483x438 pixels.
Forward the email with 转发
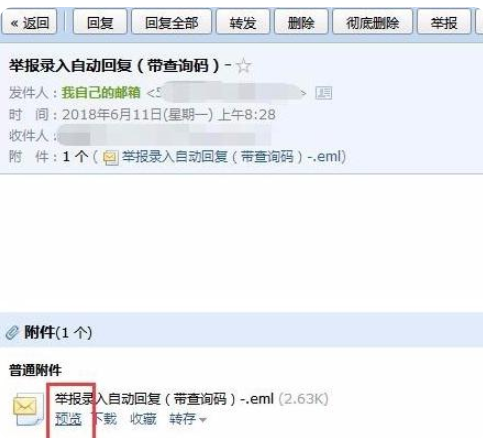pyautogui.click(x=243, y=23)
